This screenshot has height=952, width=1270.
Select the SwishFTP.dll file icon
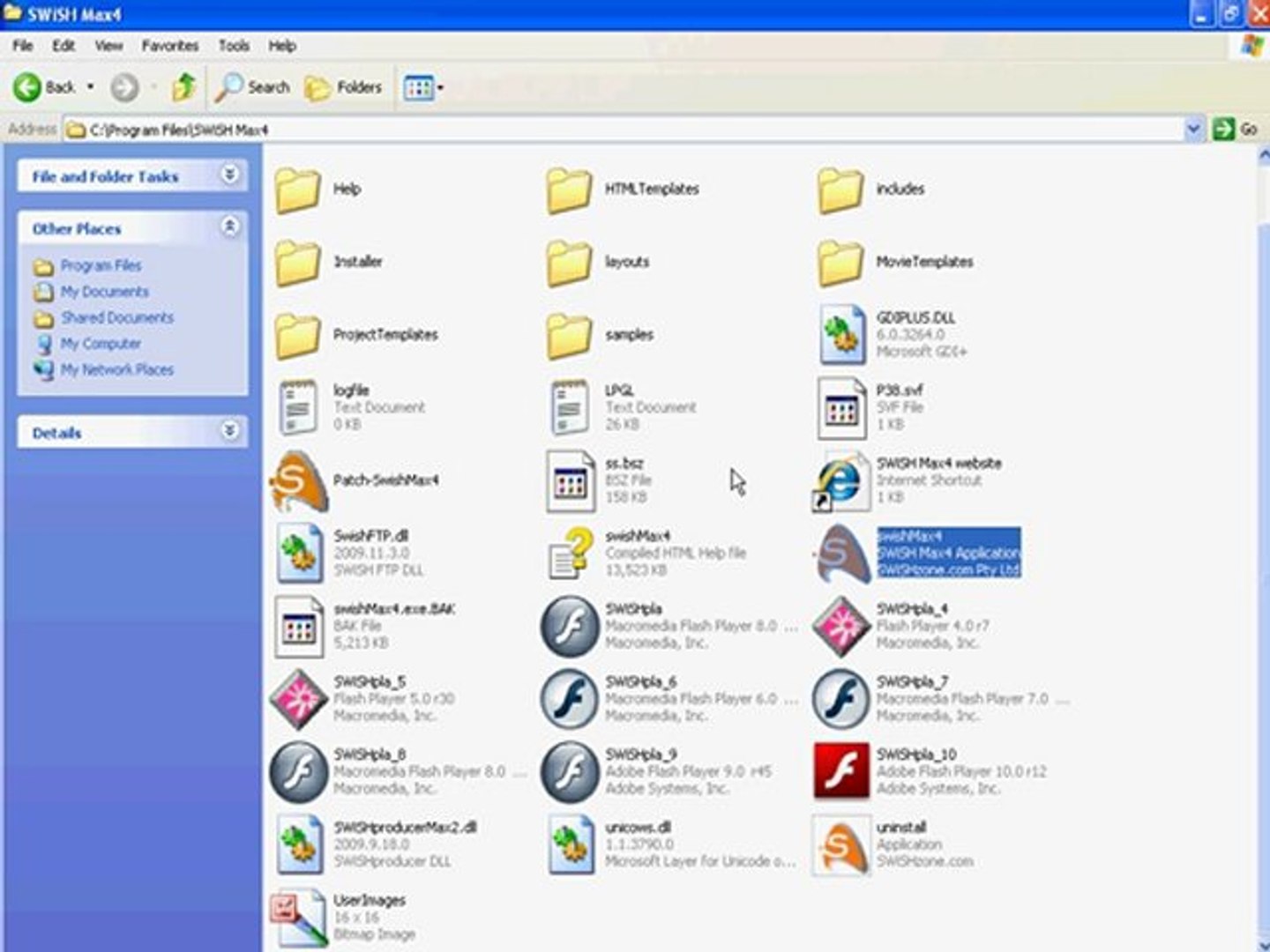pos(299,554)
